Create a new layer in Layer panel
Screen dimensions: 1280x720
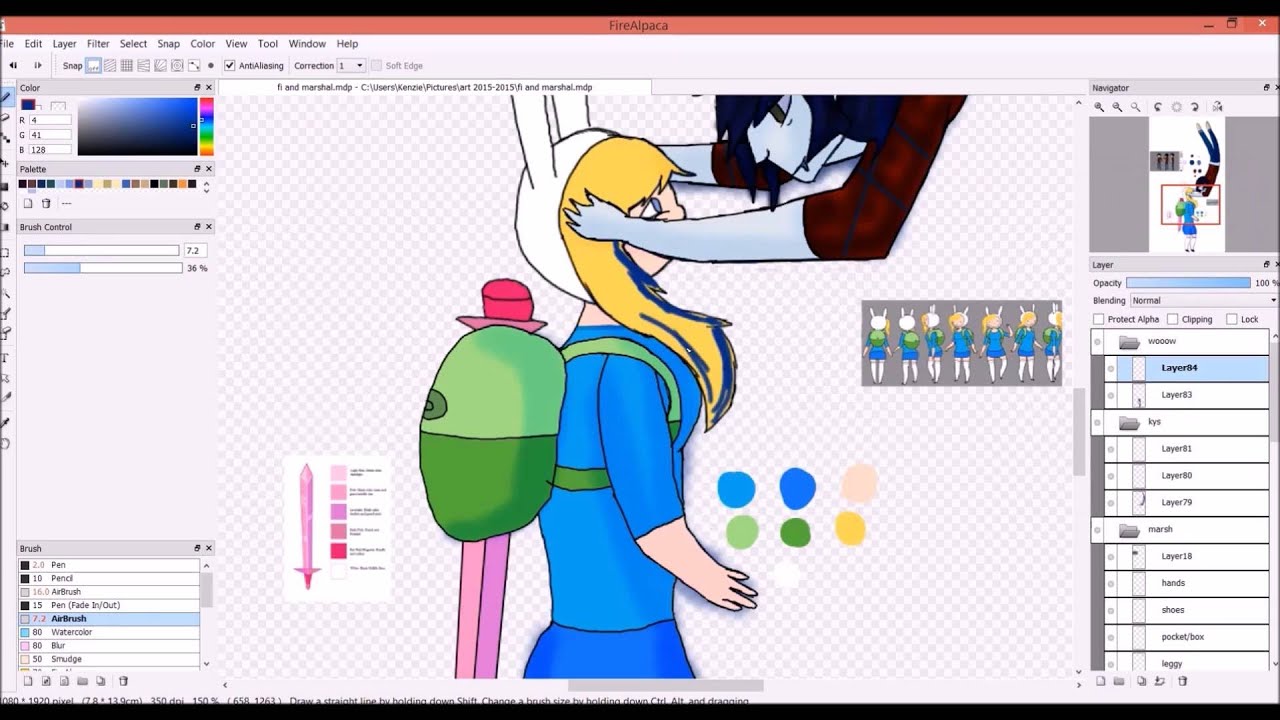(1101, 681)
